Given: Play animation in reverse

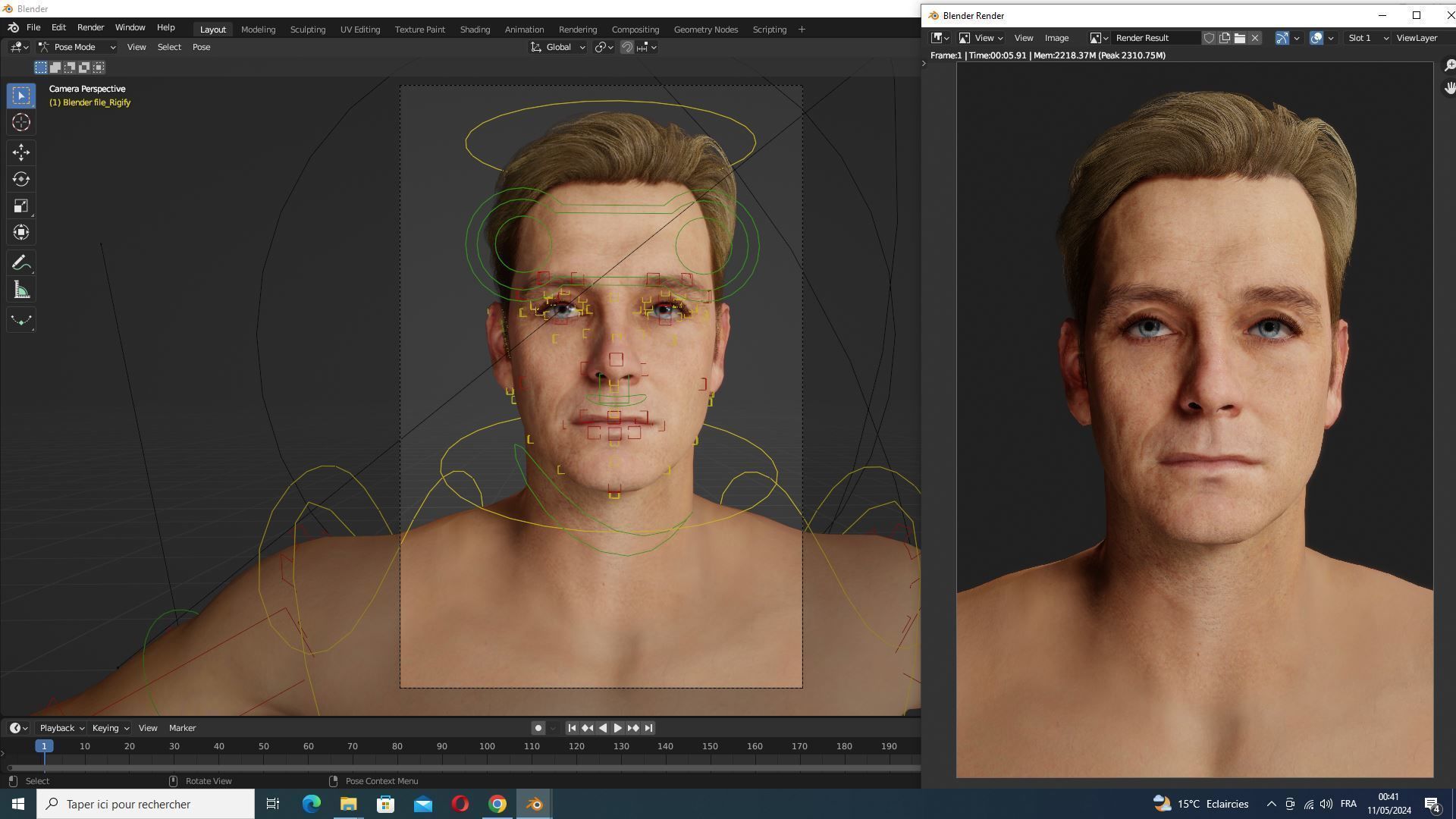Looking at the screenshot, I should (x=602, y=728).
